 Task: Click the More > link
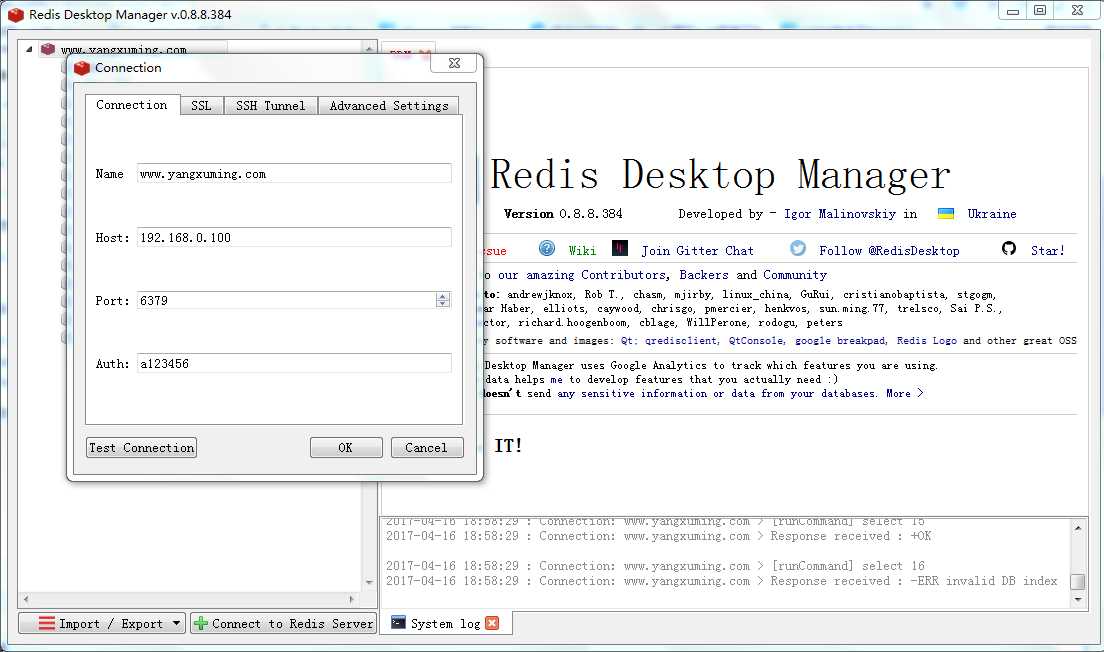[x=905, y=394]
